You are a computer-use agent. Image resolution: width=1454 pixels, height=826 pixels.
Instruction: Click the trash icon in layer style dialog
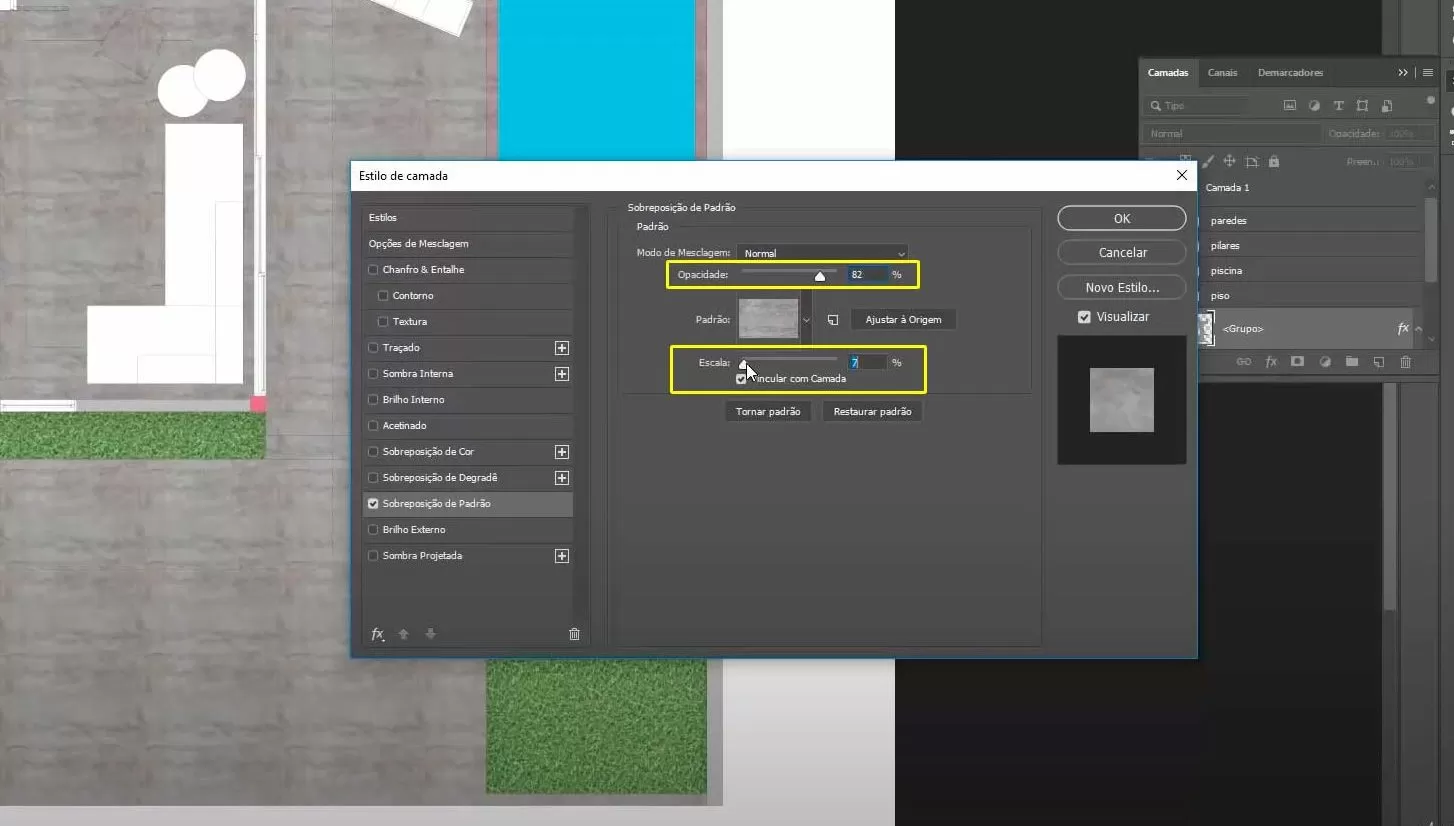574,634
